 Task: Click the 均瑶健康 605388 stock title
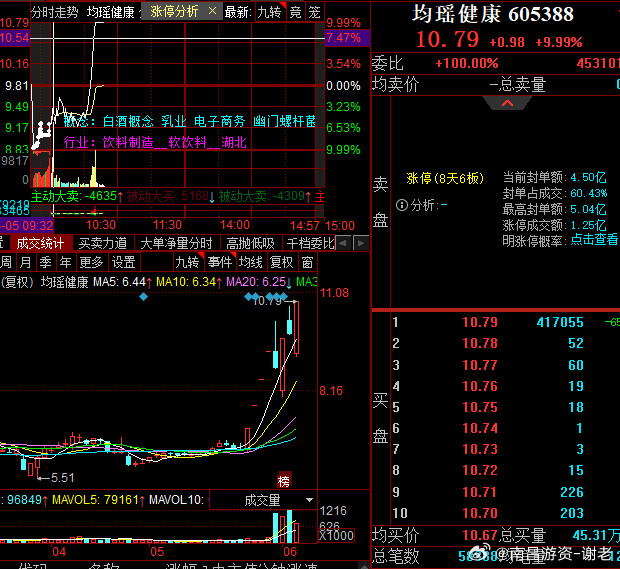pos(493,14)
